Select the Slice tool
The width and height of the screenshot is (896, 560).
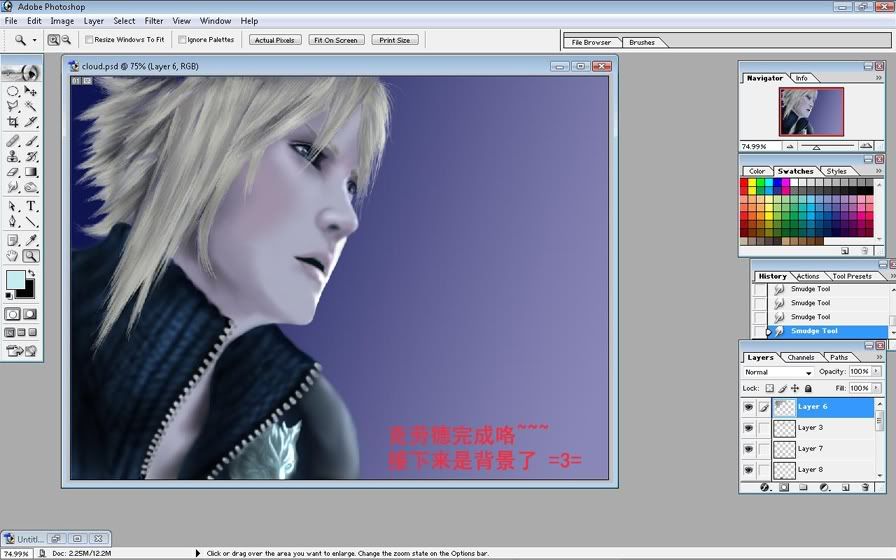tap(30, 122)
